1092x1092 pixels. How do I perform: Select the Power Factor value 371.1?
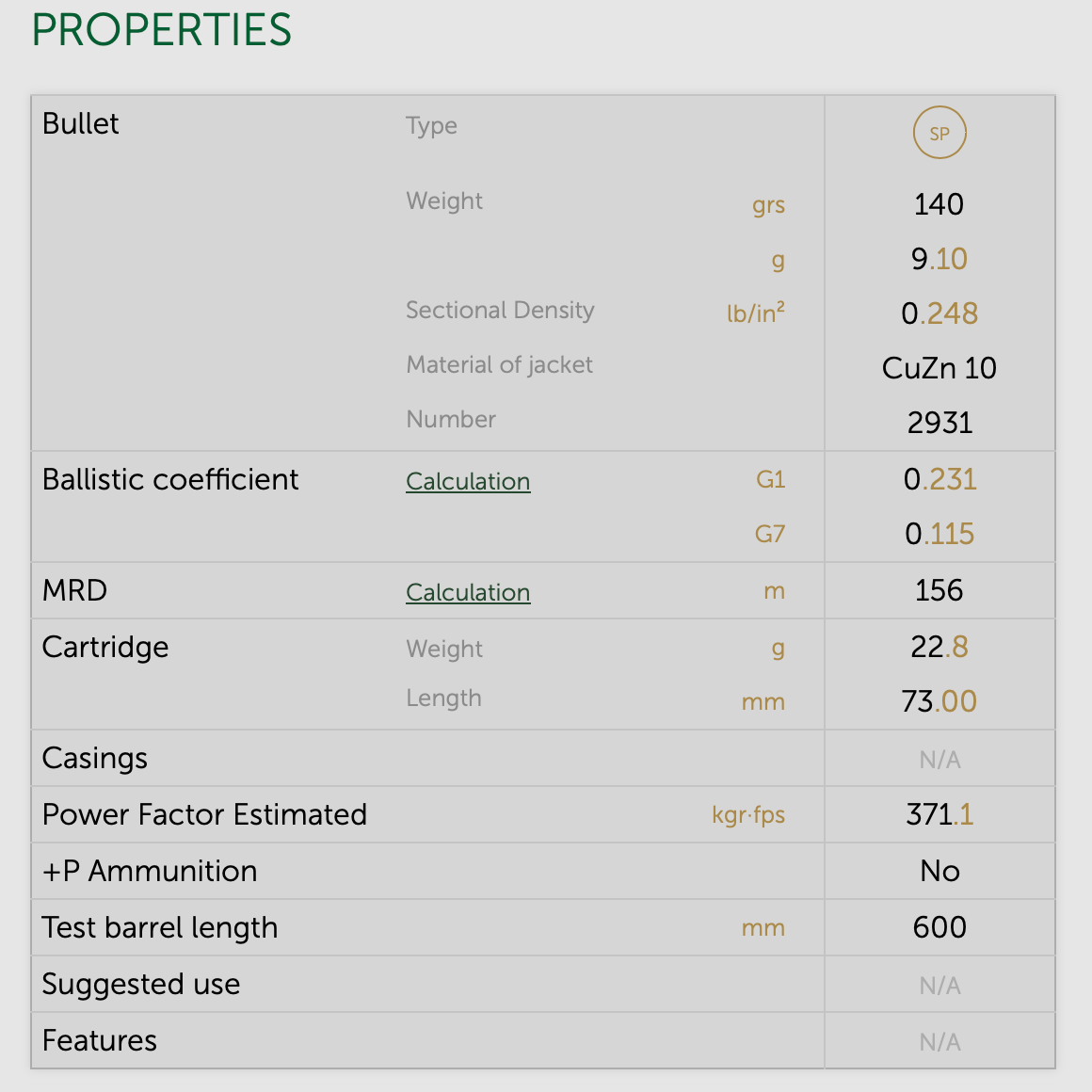[939, 814]
